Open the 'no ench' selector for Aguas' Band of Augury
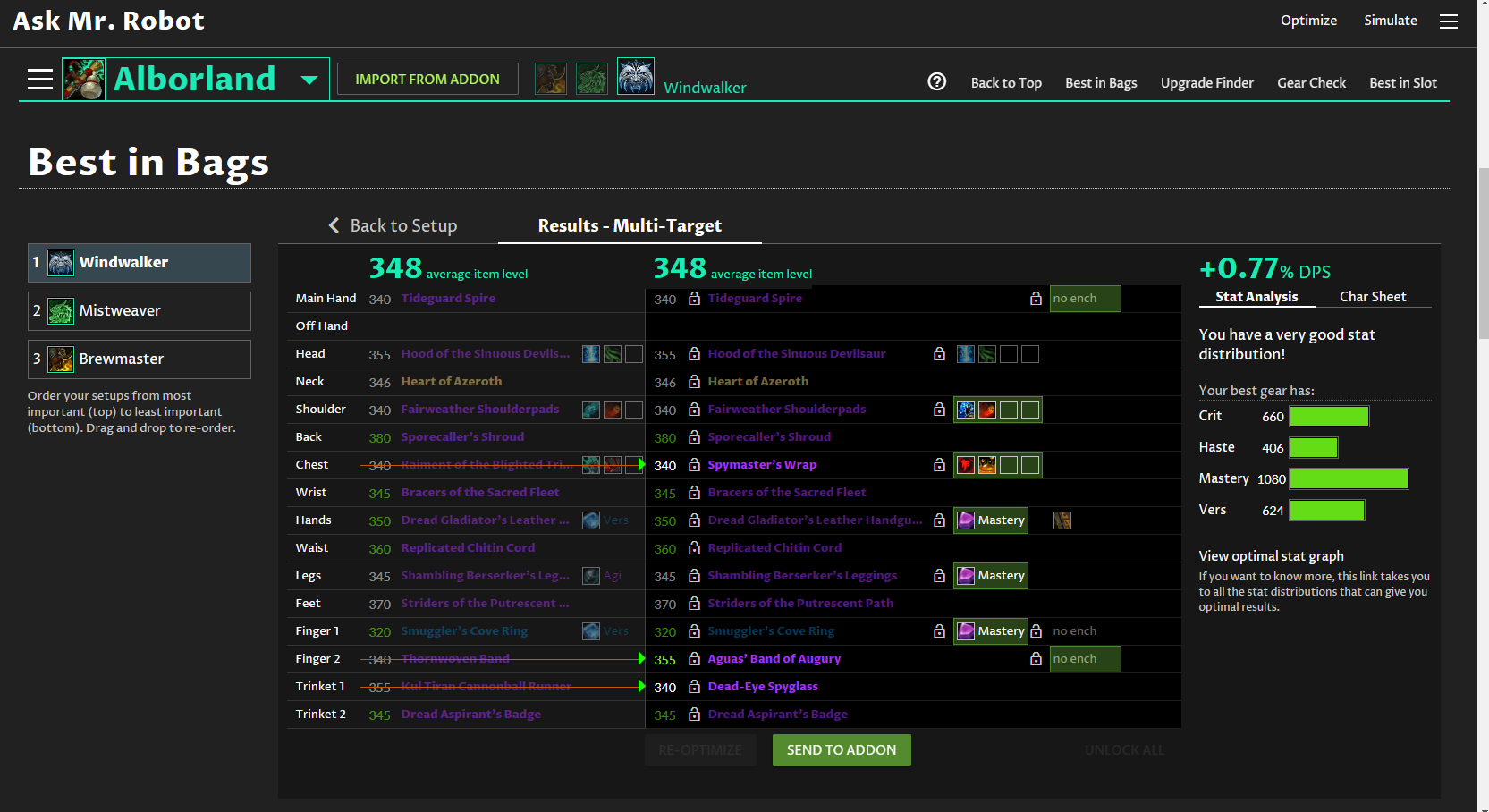The height and width of the screenshot is (812, 1489). click(1085, 659)
